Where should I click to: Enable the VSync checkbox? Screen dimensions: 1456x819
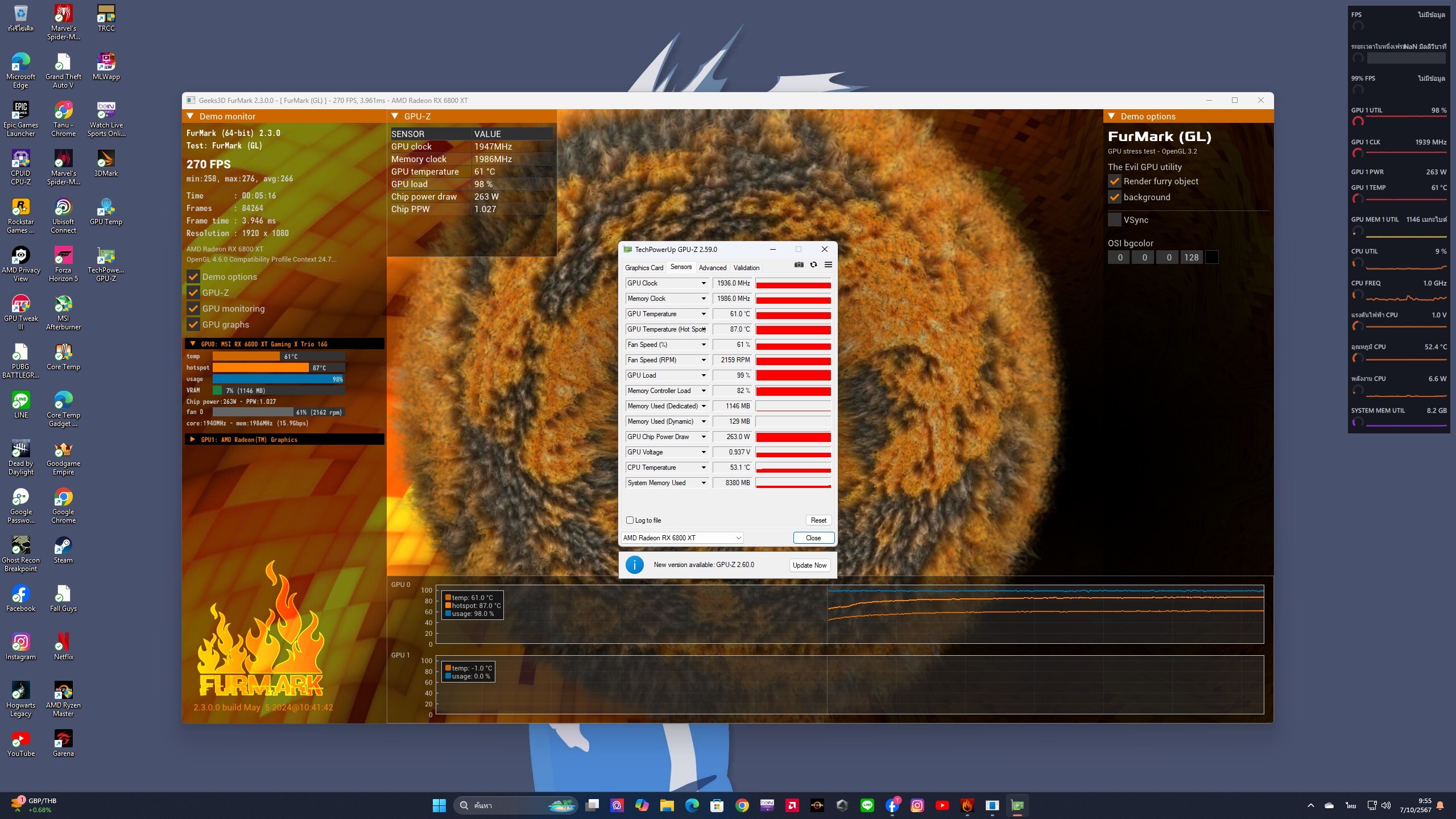coord(1115,220)
